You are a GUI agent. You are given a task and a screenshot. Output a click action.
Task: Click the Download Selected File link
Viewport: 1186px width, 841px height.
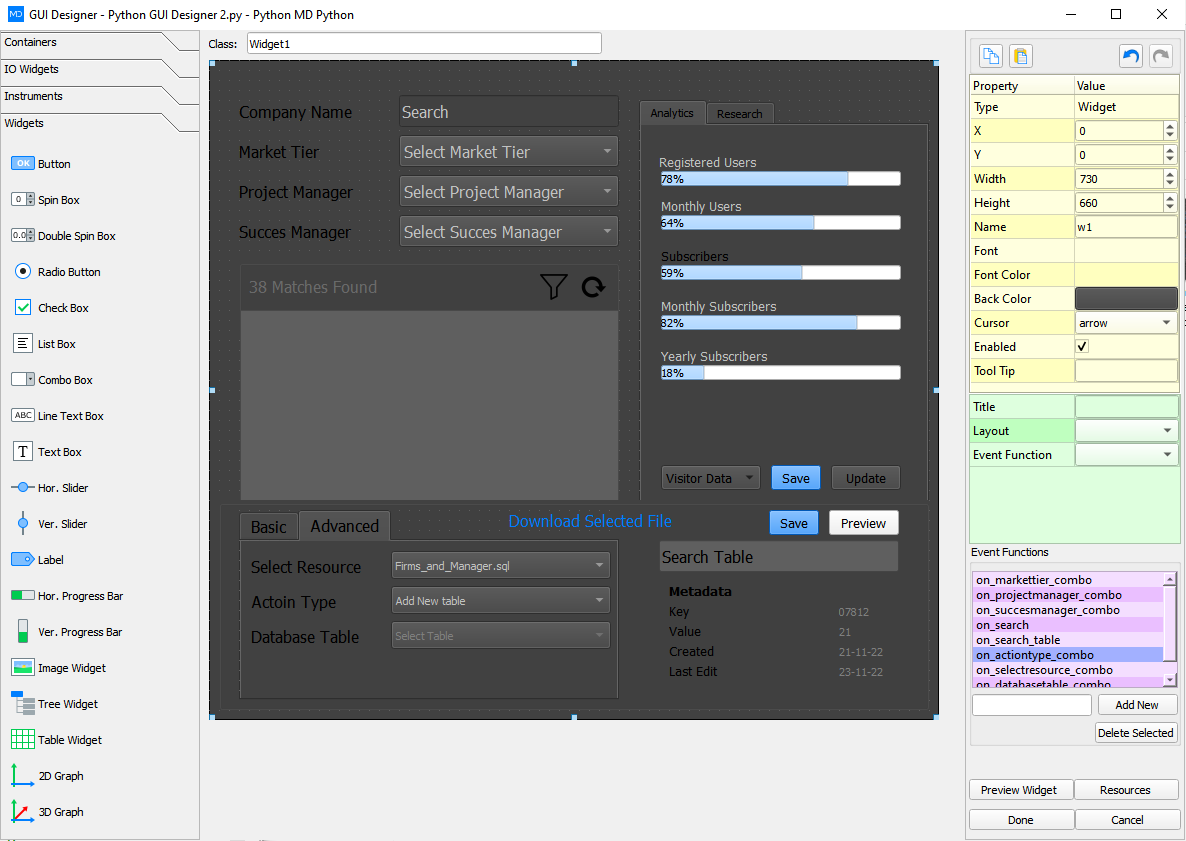point(589,521)
